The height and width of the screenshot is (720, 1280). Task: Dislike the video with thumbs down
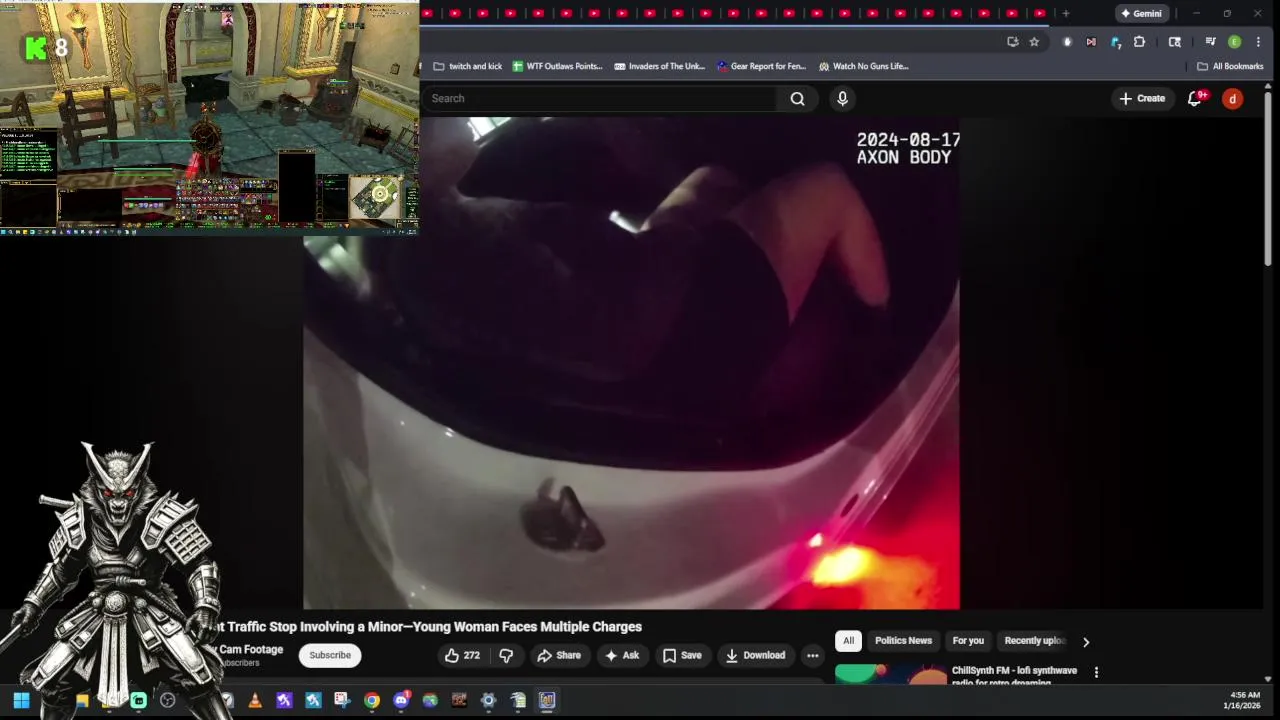(506, 655)
